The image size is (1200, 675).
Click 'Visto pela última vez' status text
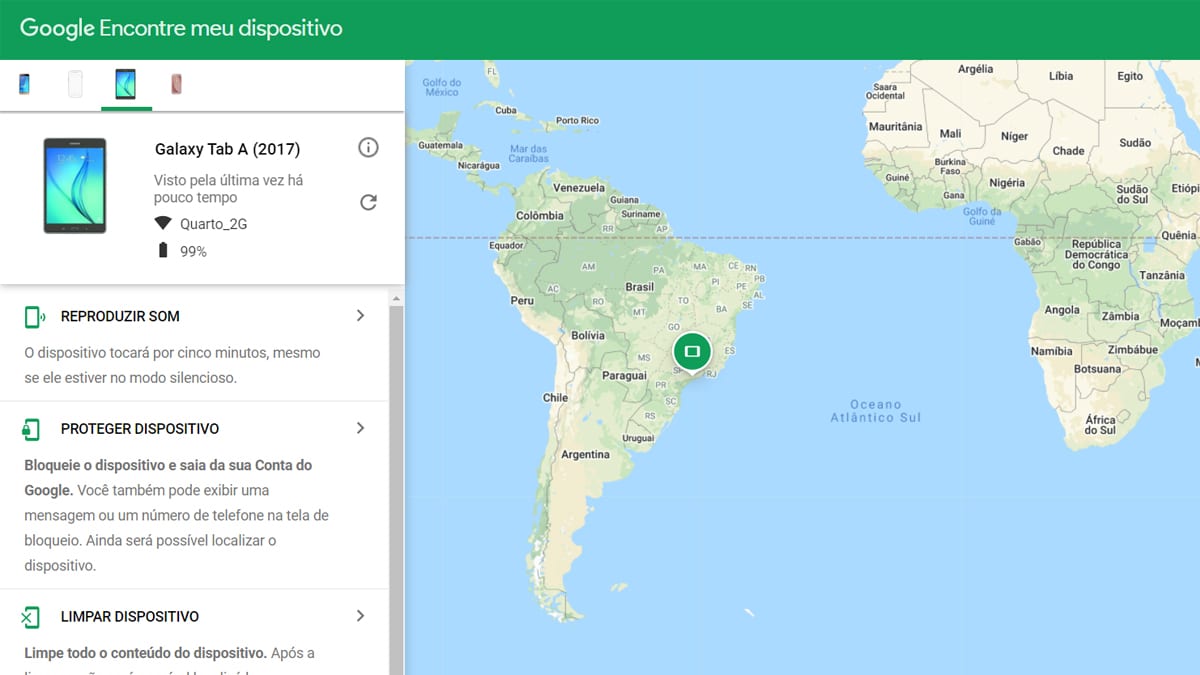228,190
